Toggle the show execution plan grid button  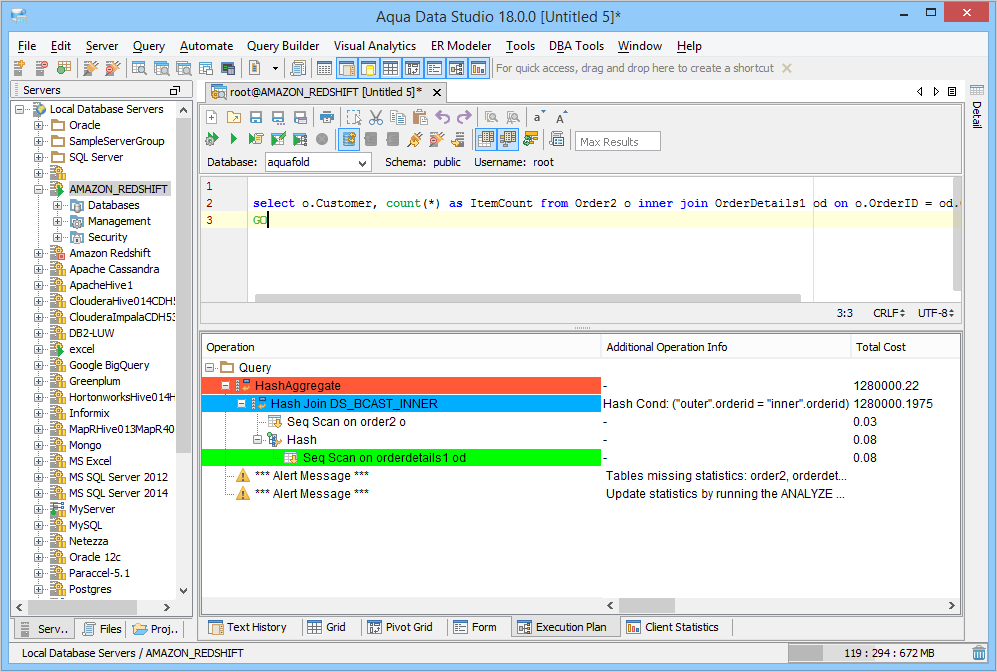point(486,139)
